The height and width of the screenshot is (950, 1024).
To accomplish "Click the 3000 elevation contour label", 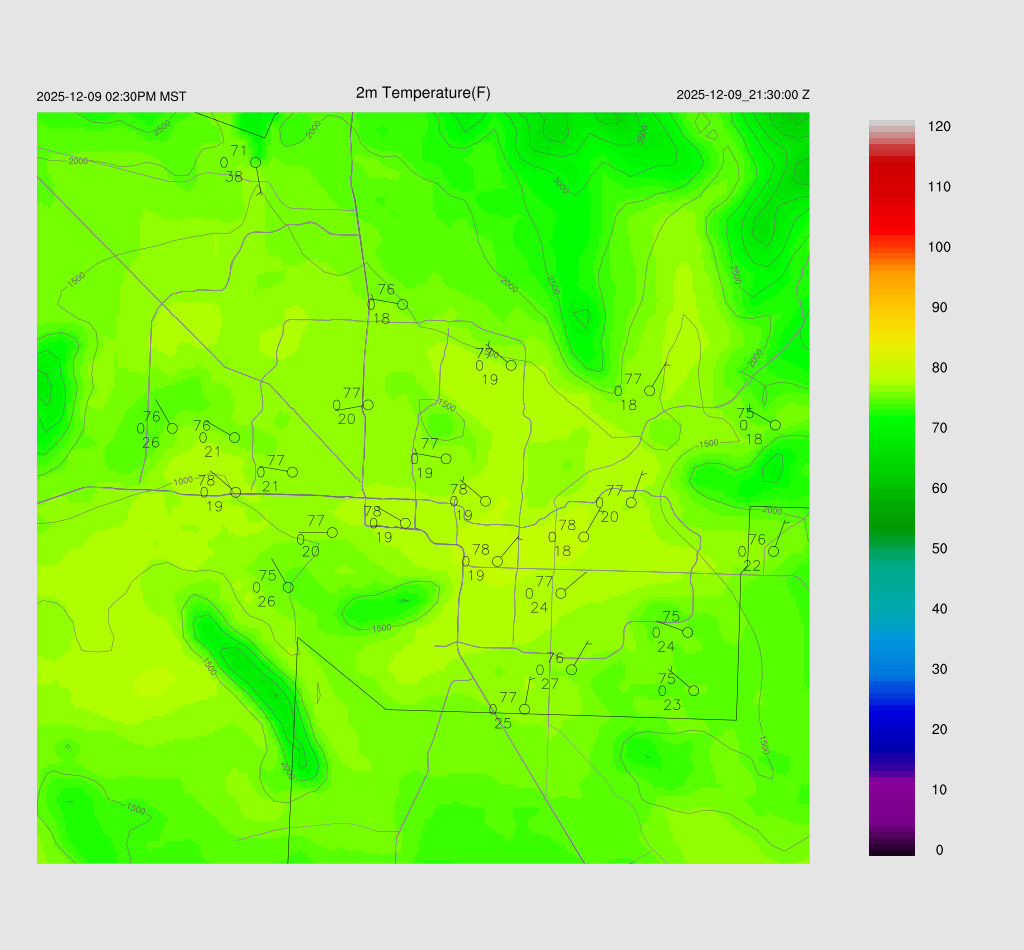I will (561, 186).
